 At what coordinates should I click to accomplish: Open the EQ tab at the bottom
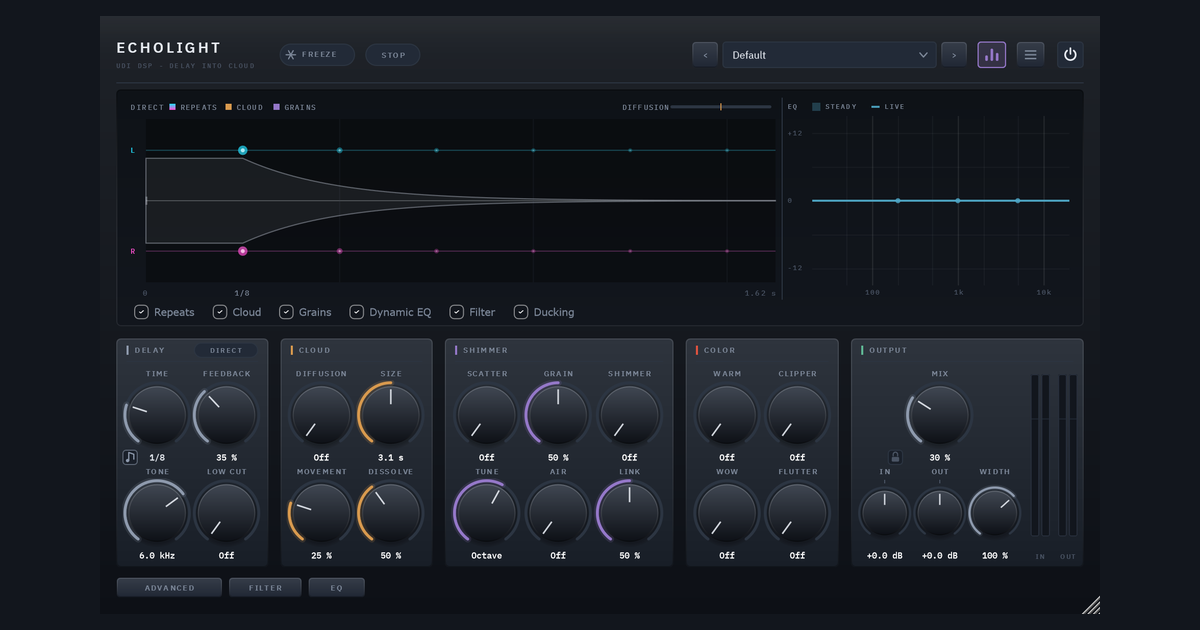(336, 588)
